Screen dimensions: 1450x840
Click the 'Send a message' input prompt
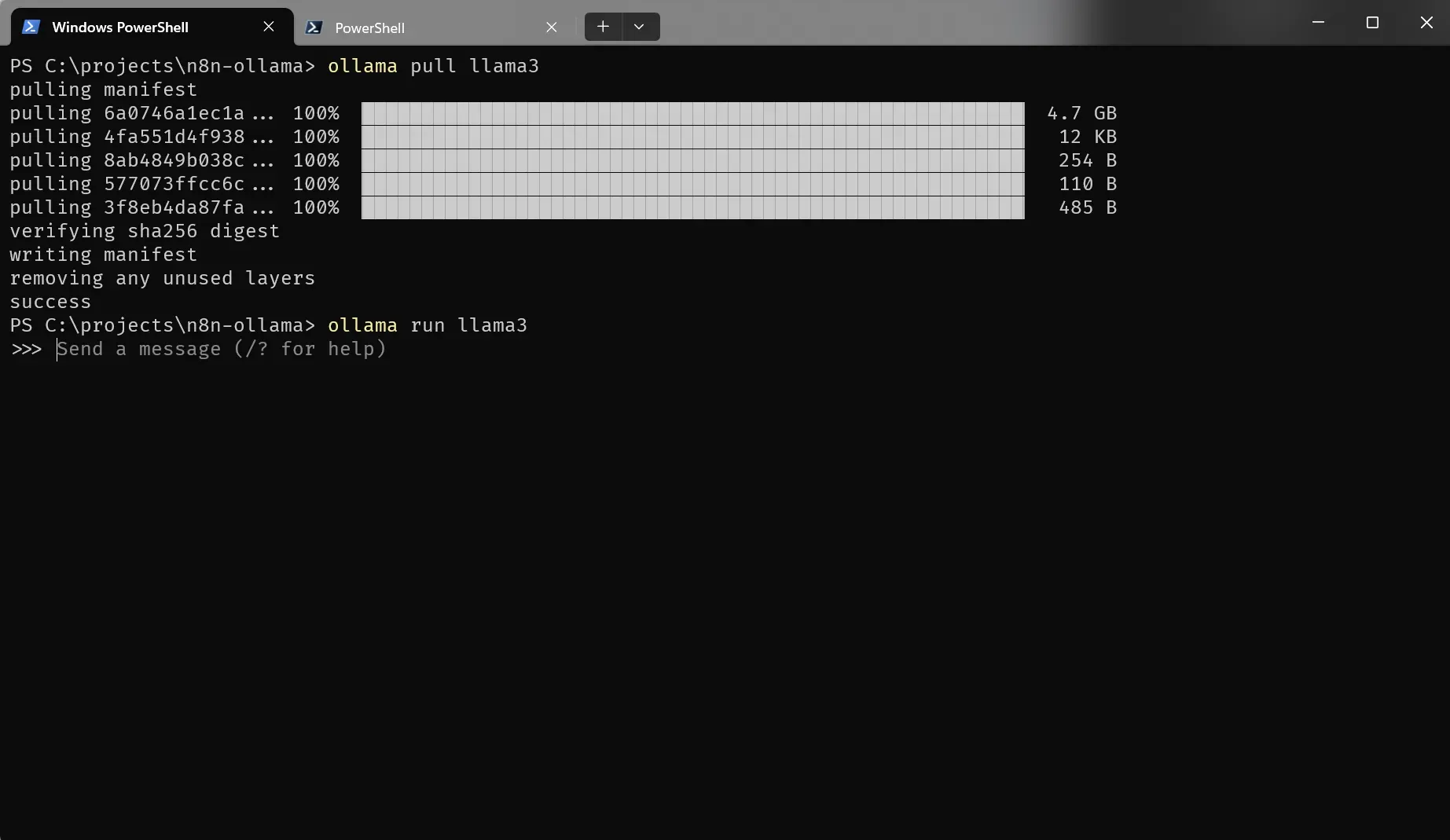[222, 349]
